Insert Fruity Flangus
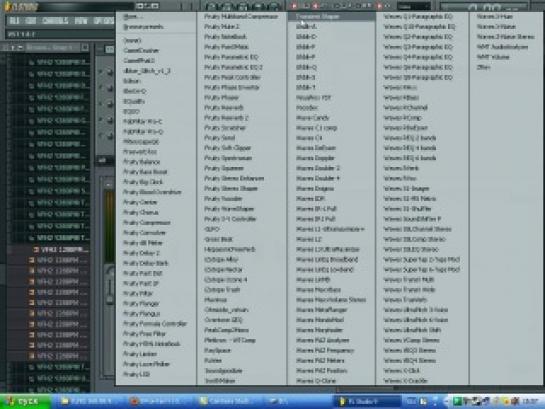The width and height of the screenshot is (545, 409). pyautogui.click(x=141, y=314)
